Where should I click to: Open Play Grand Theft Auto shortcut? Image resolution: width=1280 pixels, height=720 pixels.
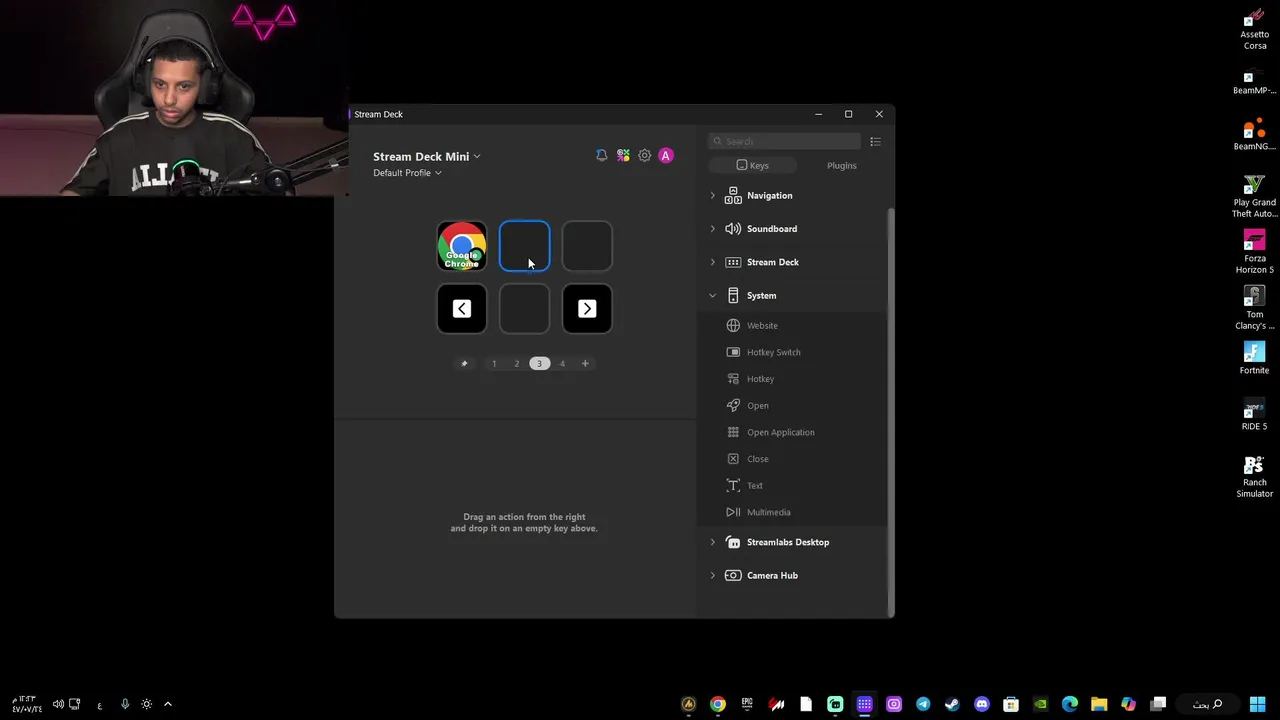coord(1255,197)
